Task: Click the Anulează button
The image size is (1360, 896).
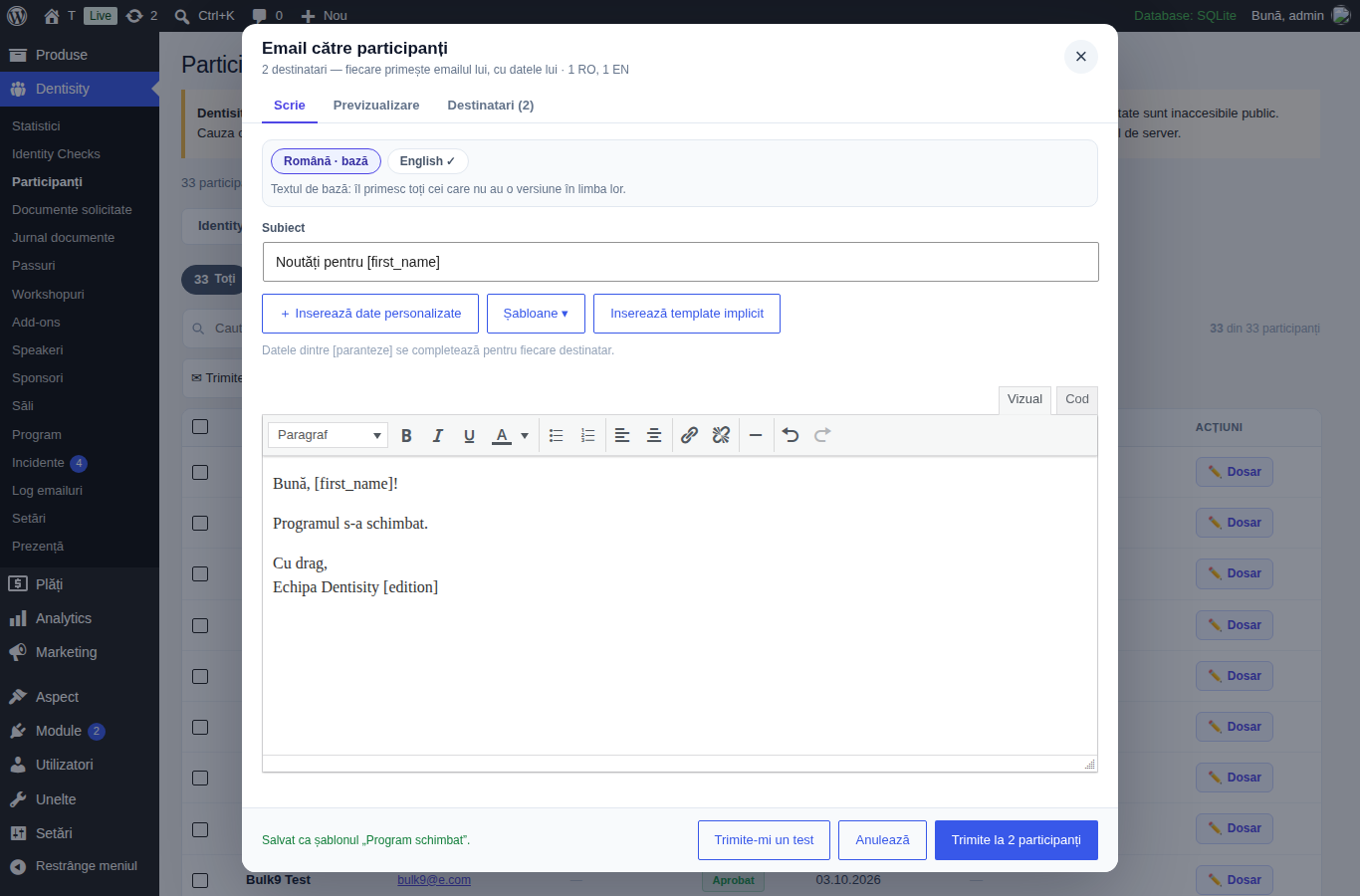Action: coord(882,840)
